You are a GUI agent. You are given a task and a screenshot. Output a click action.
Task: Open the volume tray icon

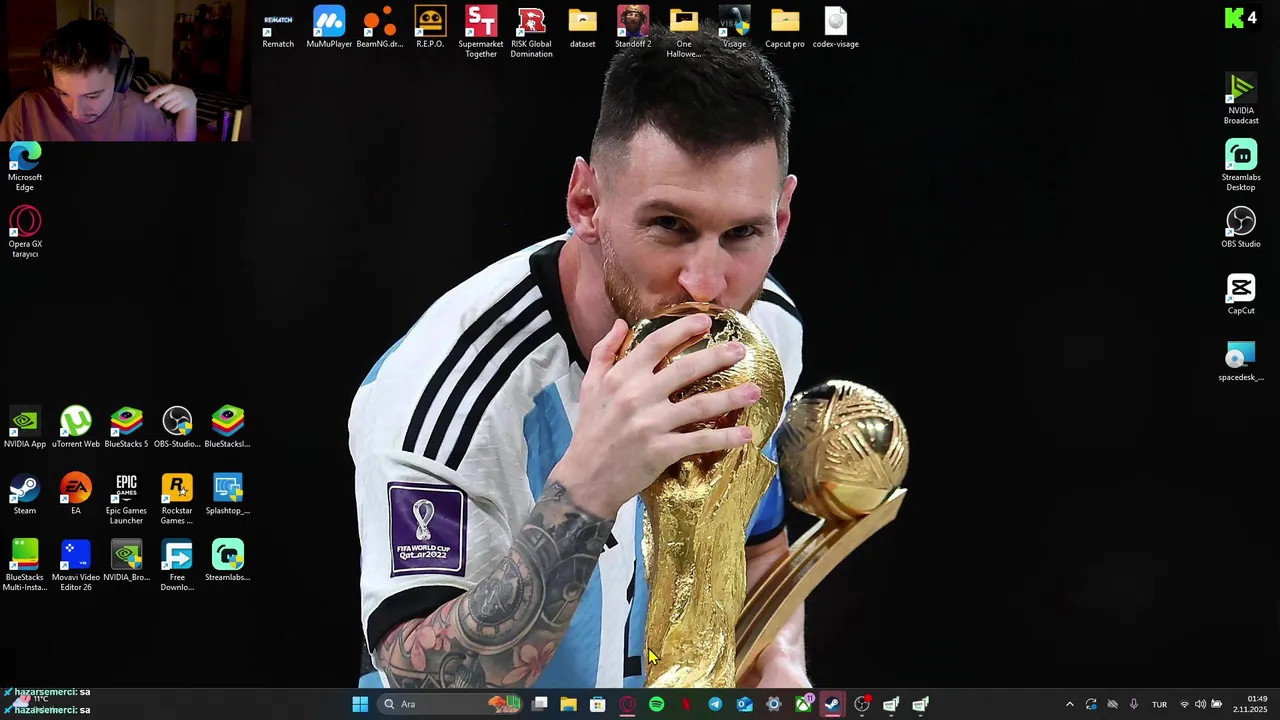pos(1200,704)
